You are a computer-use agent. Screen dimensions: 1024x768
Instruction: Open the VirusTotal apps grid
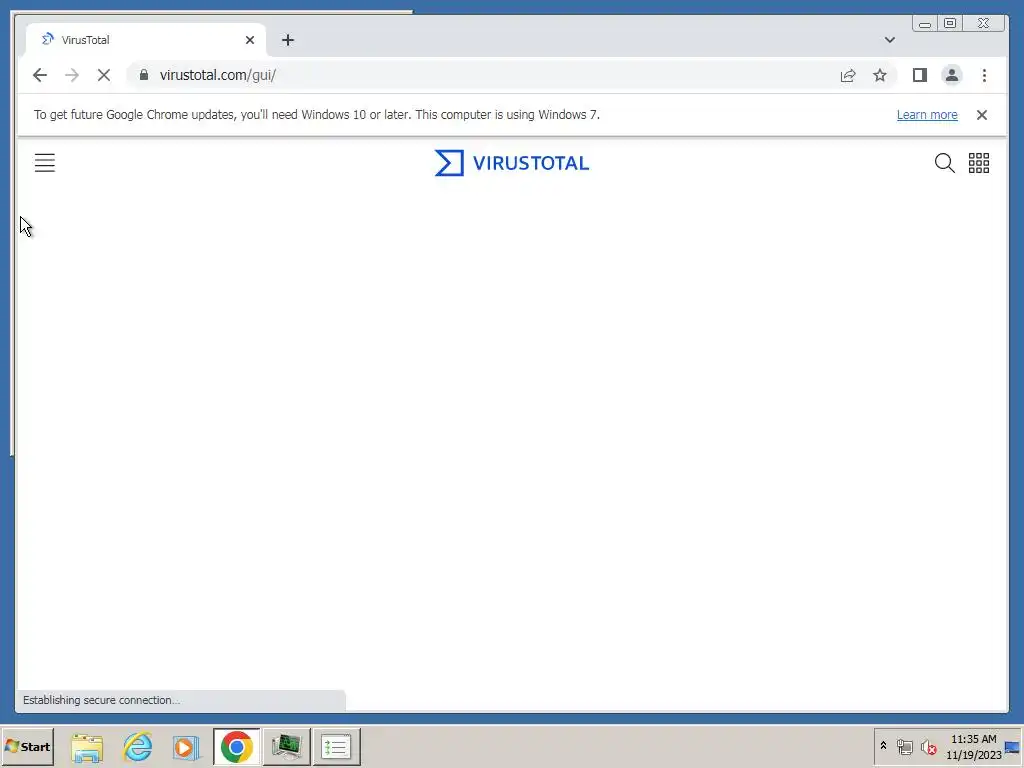tap(978, 163)
